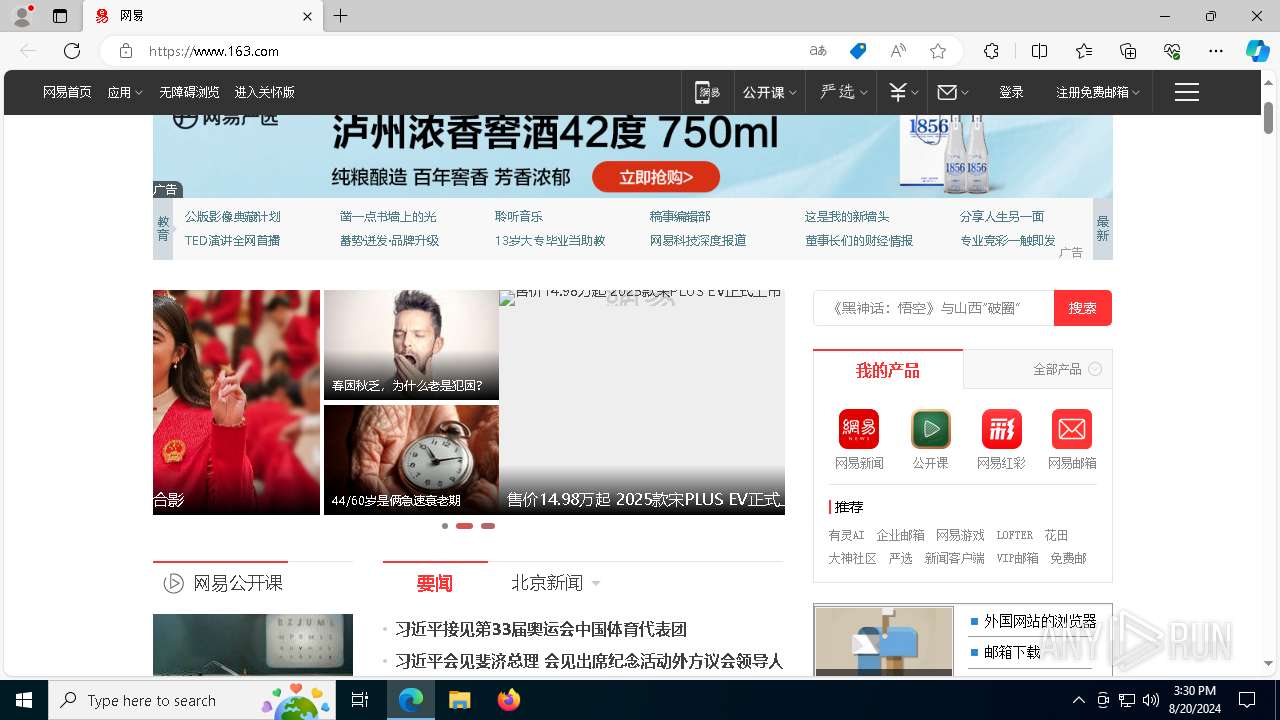Viewport: 1280px width, 720px height.
Task: Click the yen payment icon
Action: (898, 92)
